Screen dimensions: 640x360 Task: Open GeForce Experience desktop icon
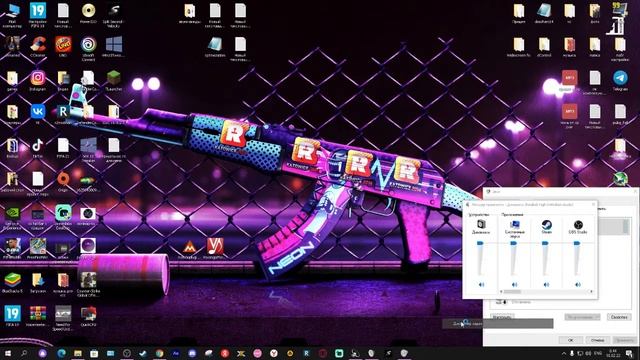click(12, 218)
